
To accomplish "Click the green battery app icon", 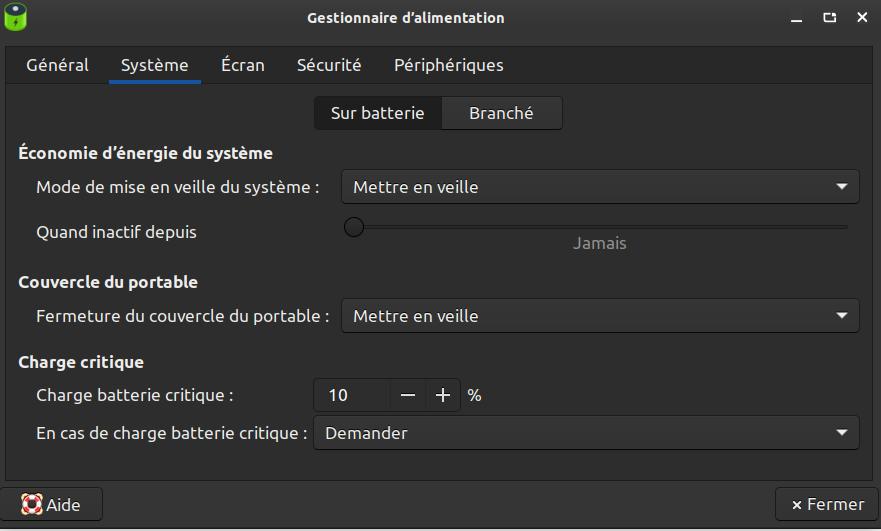I will pos(15,17).
